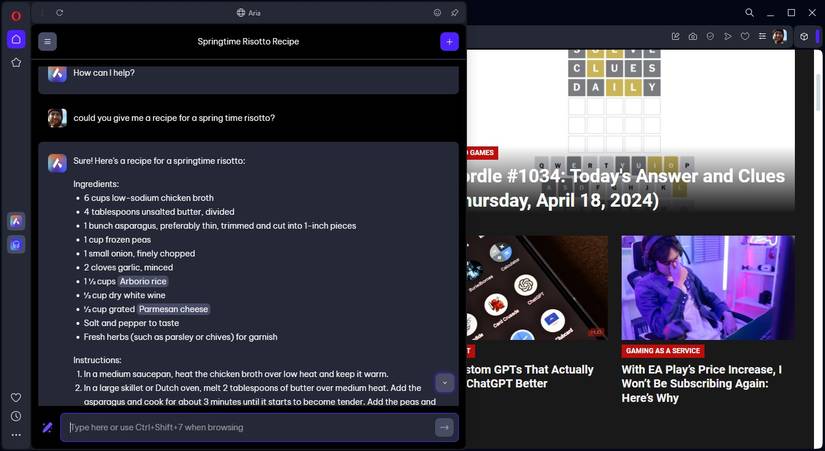Click '1 small onion, finely chopped' line
This screenshot has height=451, width=825.
(x=139, y=254)
